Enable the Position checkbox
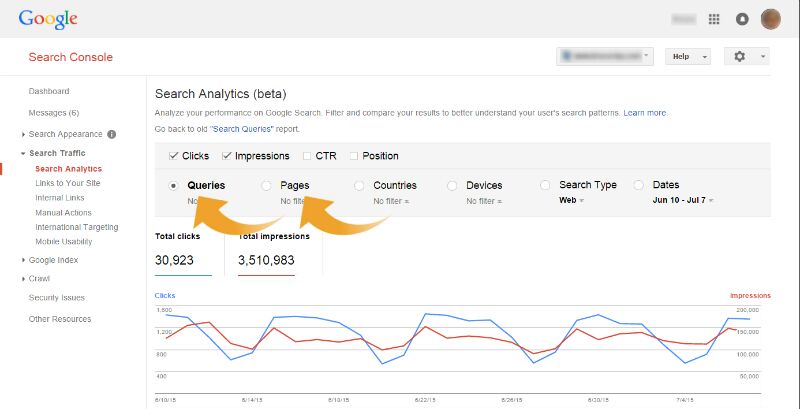 tap(353, 156)
